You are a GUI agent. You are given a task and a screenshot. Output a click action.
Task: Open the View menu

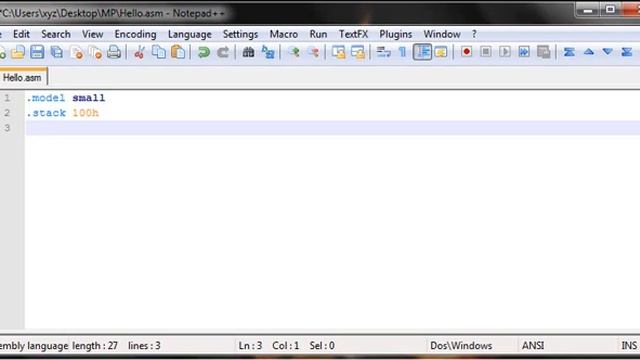click(93, 34)
